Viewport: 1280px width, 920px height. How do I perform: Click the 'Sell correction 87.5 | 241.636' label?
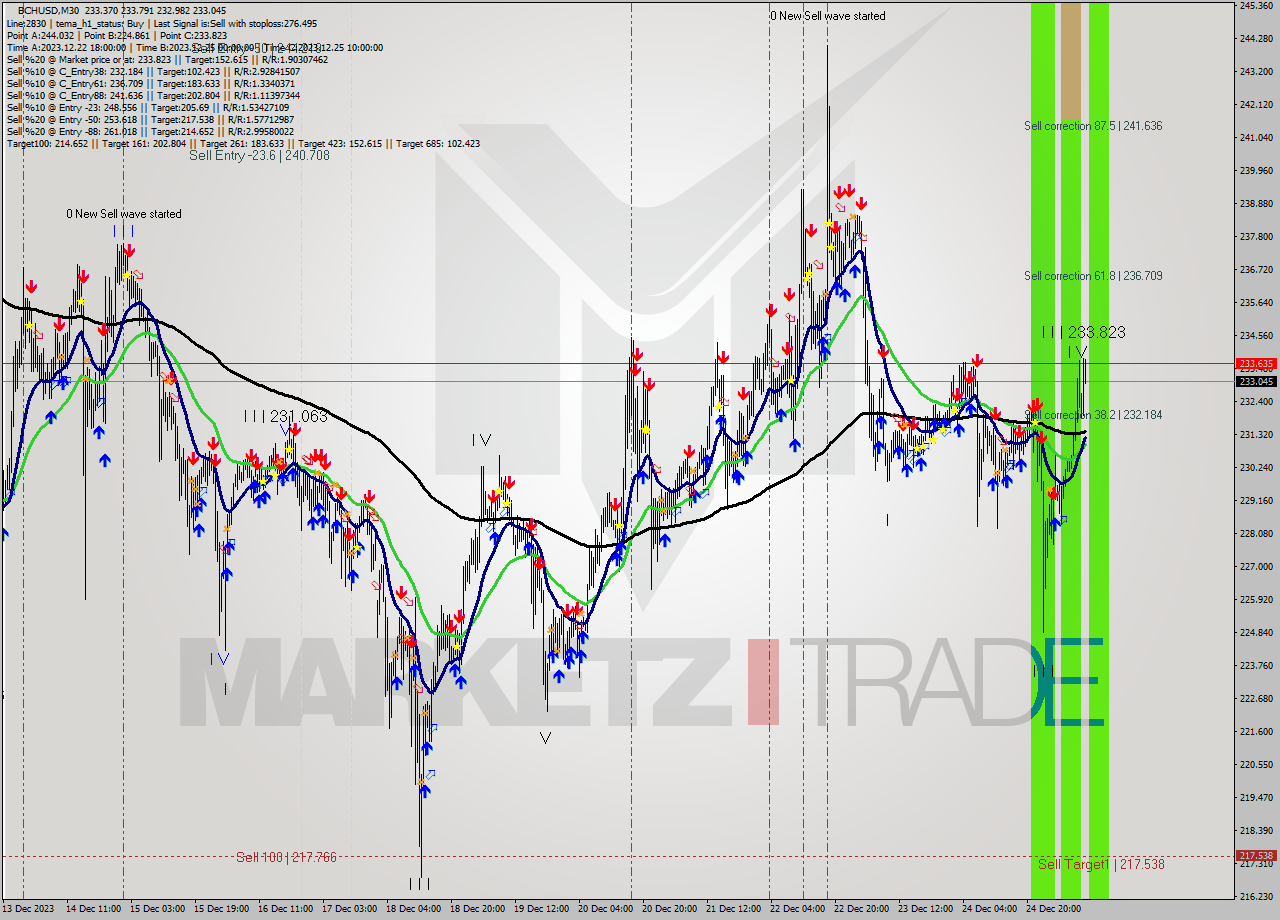tap(1093, 126)
